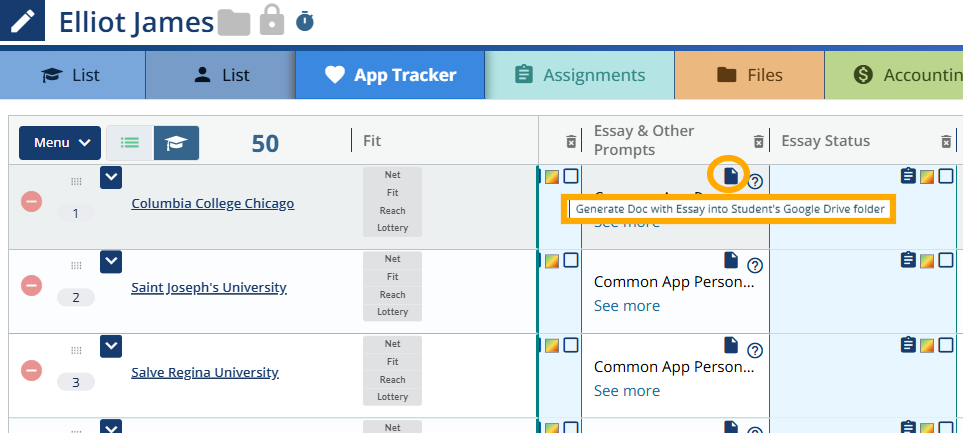Open the Files tab
The image size is (963, 433).
(x=749, y=75)
